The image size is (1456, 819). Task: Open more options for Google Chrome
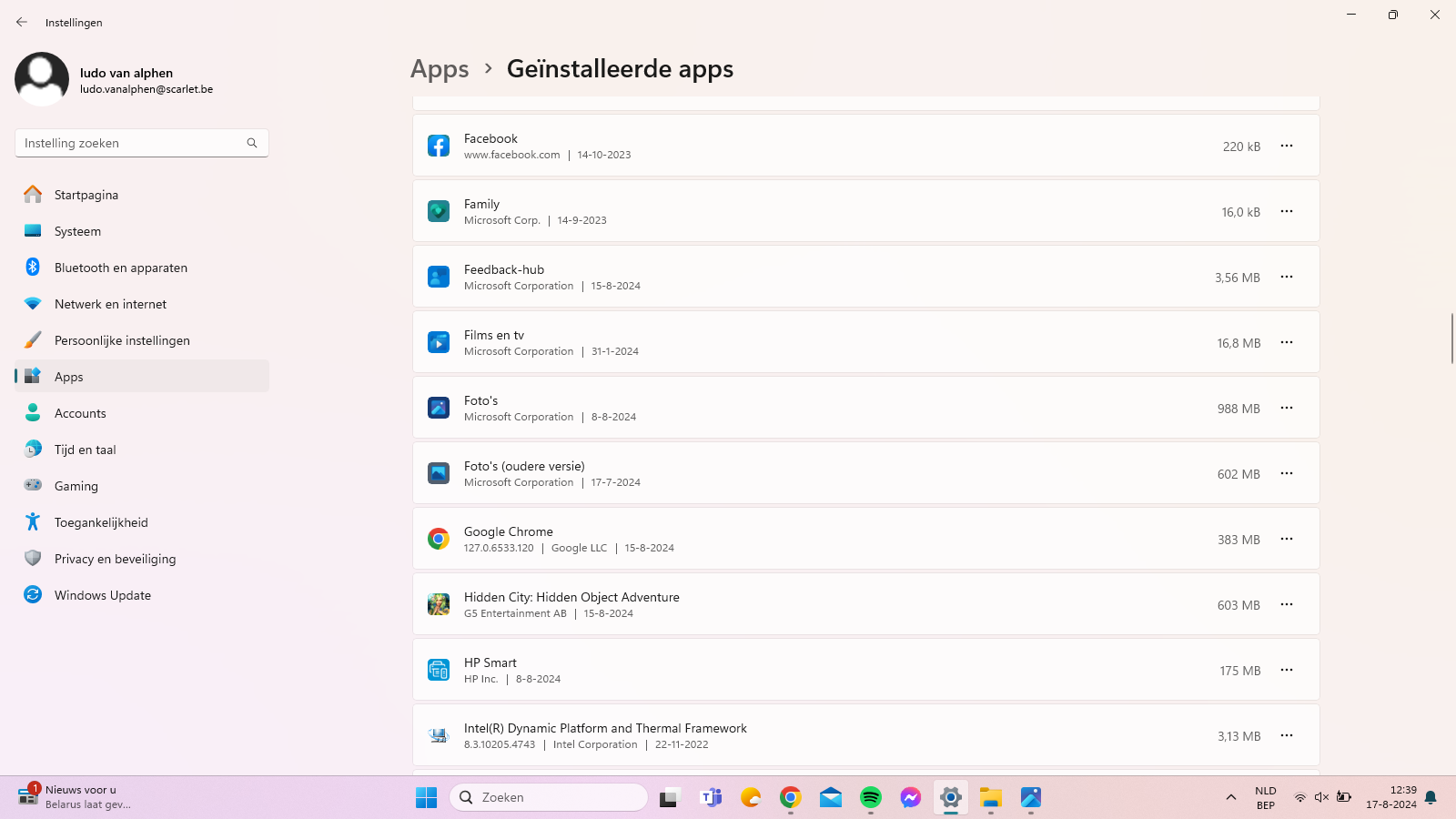tap(1287, 539)
